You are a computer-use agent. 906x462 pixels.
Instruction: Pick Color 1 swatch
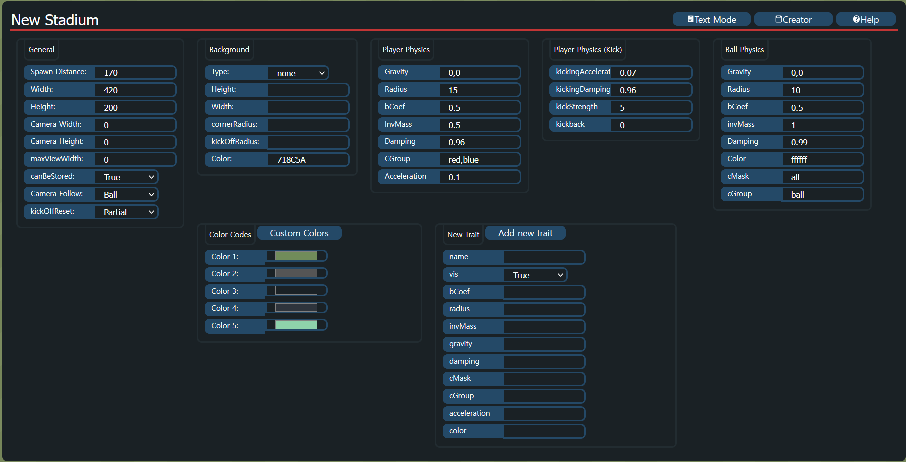[296, 256]
